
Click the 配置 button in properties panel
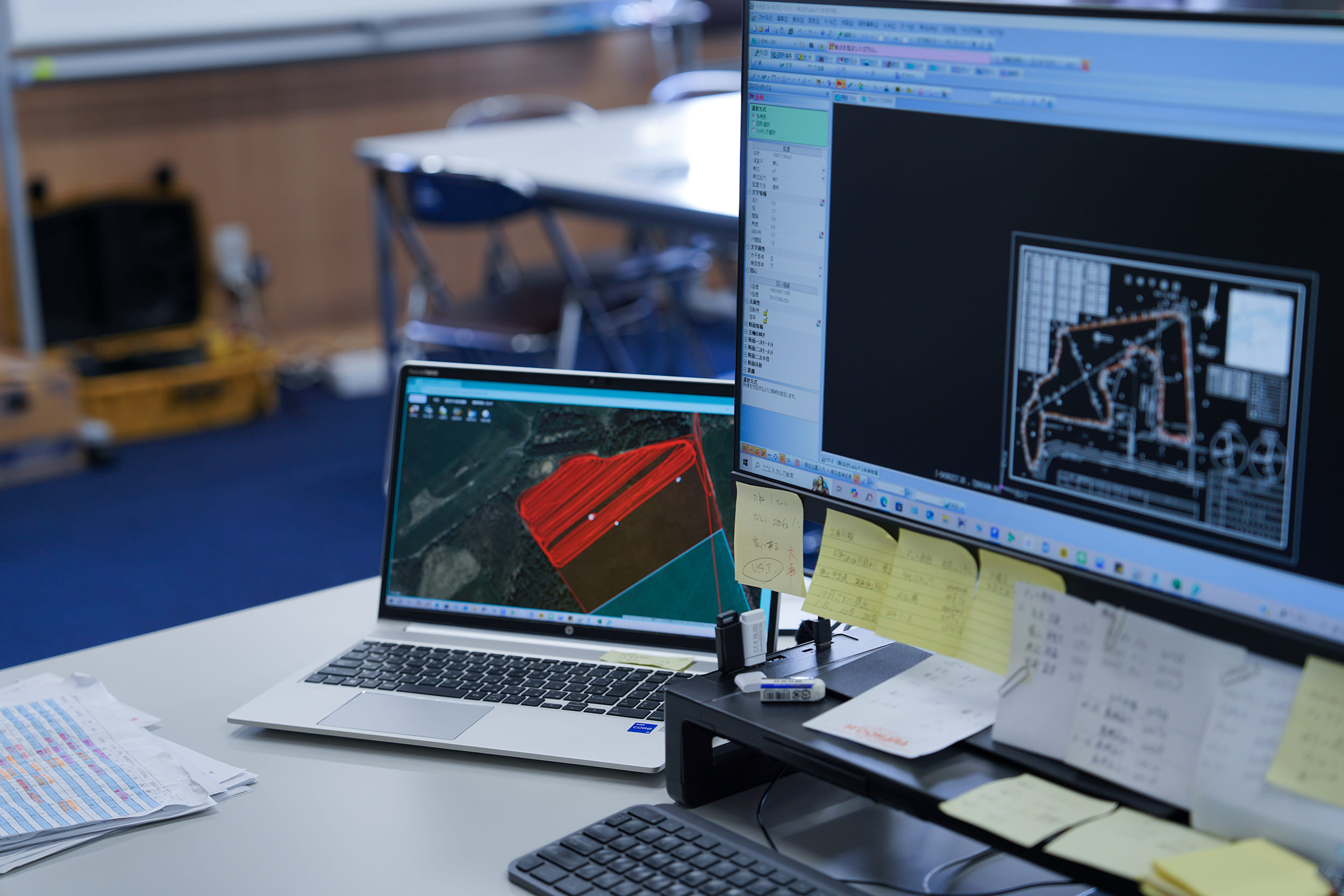click(787, 150)
